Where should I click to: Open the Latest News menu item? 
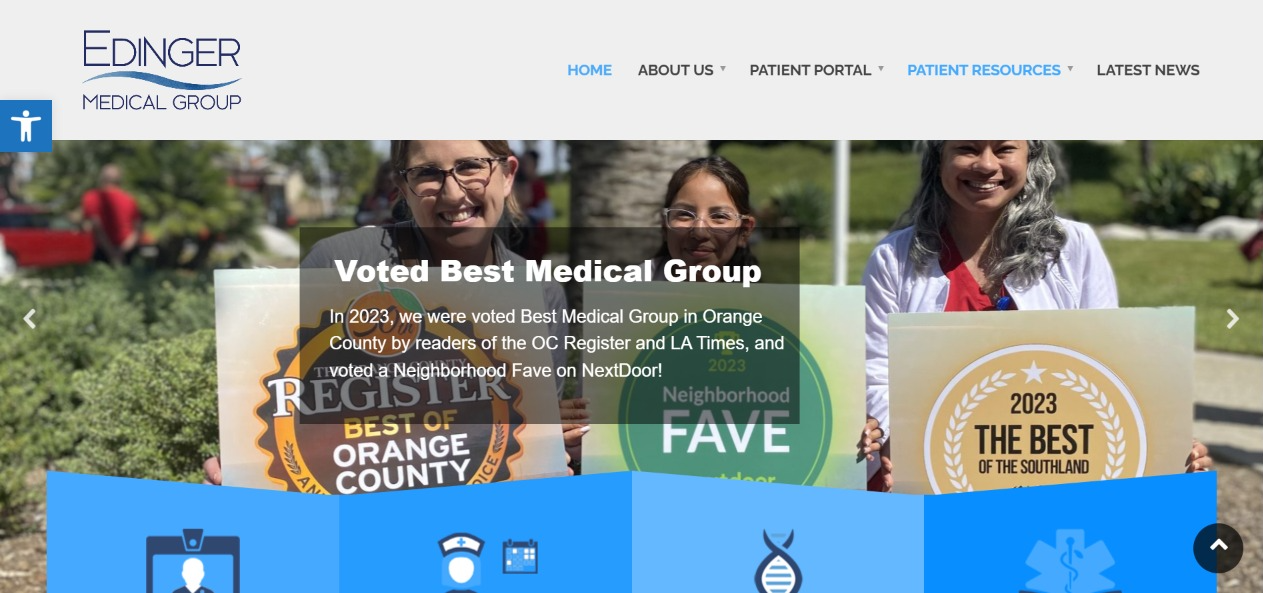click(x=1148, y=70)
